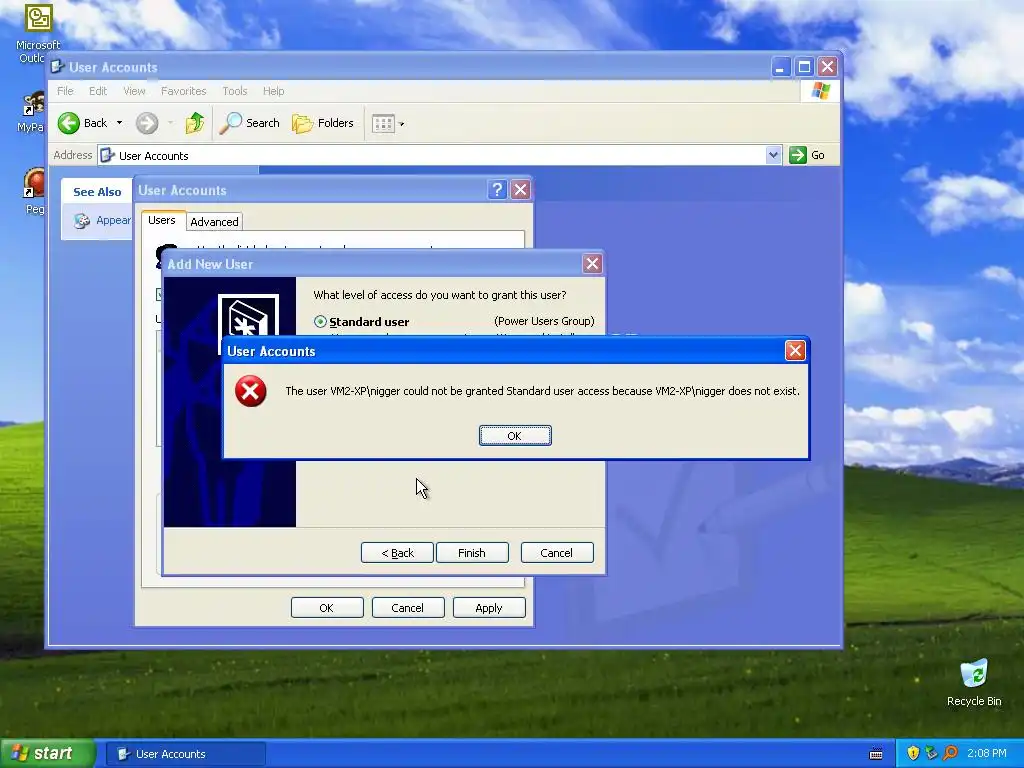Open the File menu

(x=65, y=91)
